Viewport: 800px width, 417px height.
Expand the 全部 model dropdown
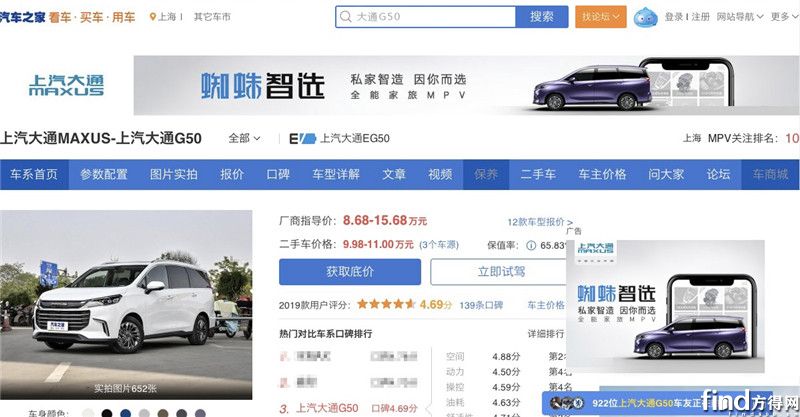click(x=244, y=138)
